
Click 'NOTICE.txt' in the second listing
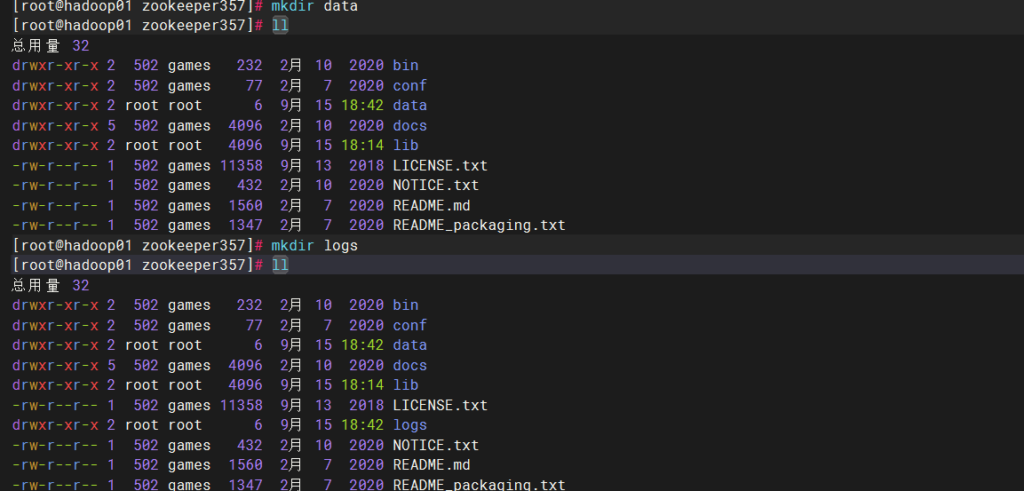tap(435, 445)
